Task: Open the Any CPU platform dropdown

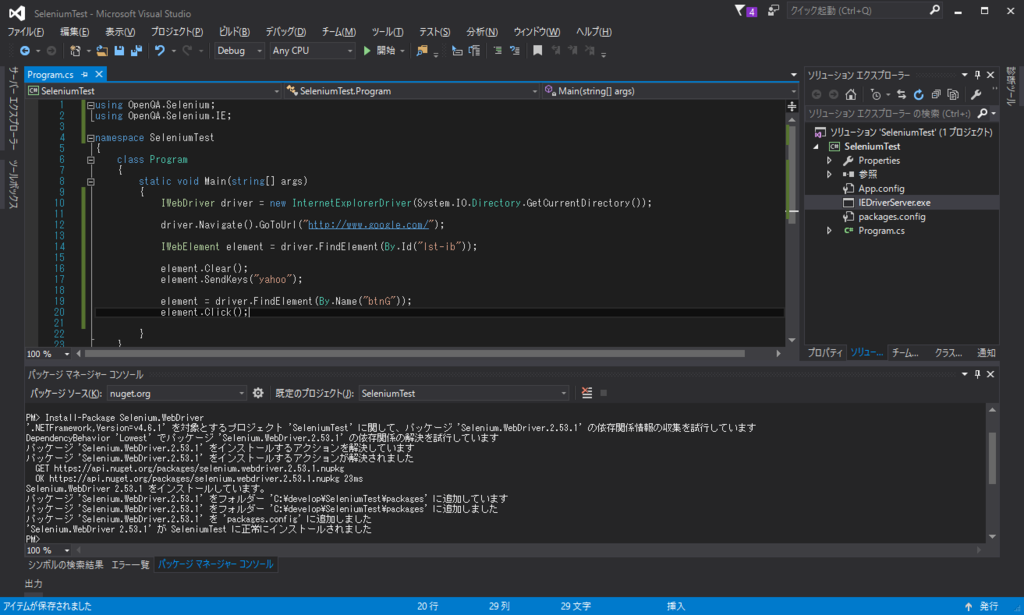Action: (312, 50)
